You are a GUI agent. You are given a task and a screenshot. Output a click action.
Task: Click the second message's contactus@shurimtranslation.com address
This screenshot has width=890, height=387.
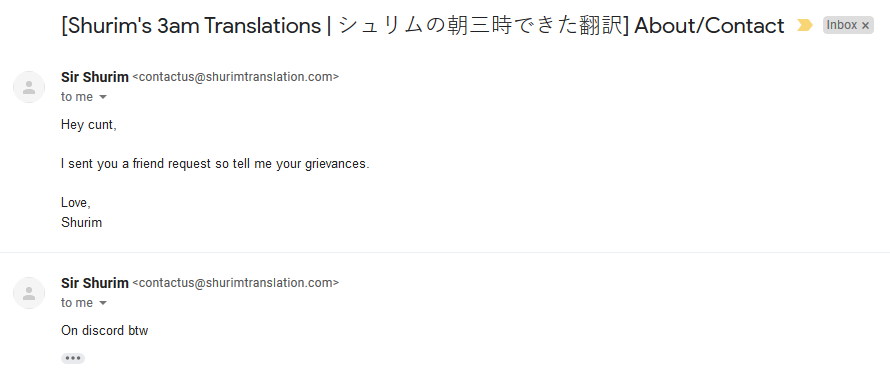pyautogui.click(x=236, y=283)
